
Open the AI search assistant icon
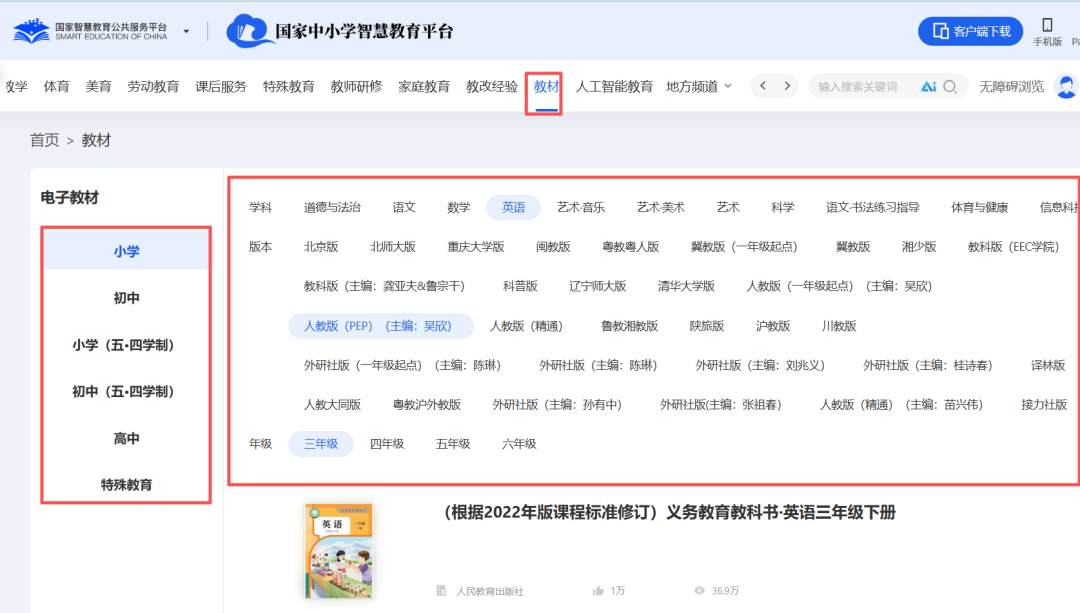930,86
